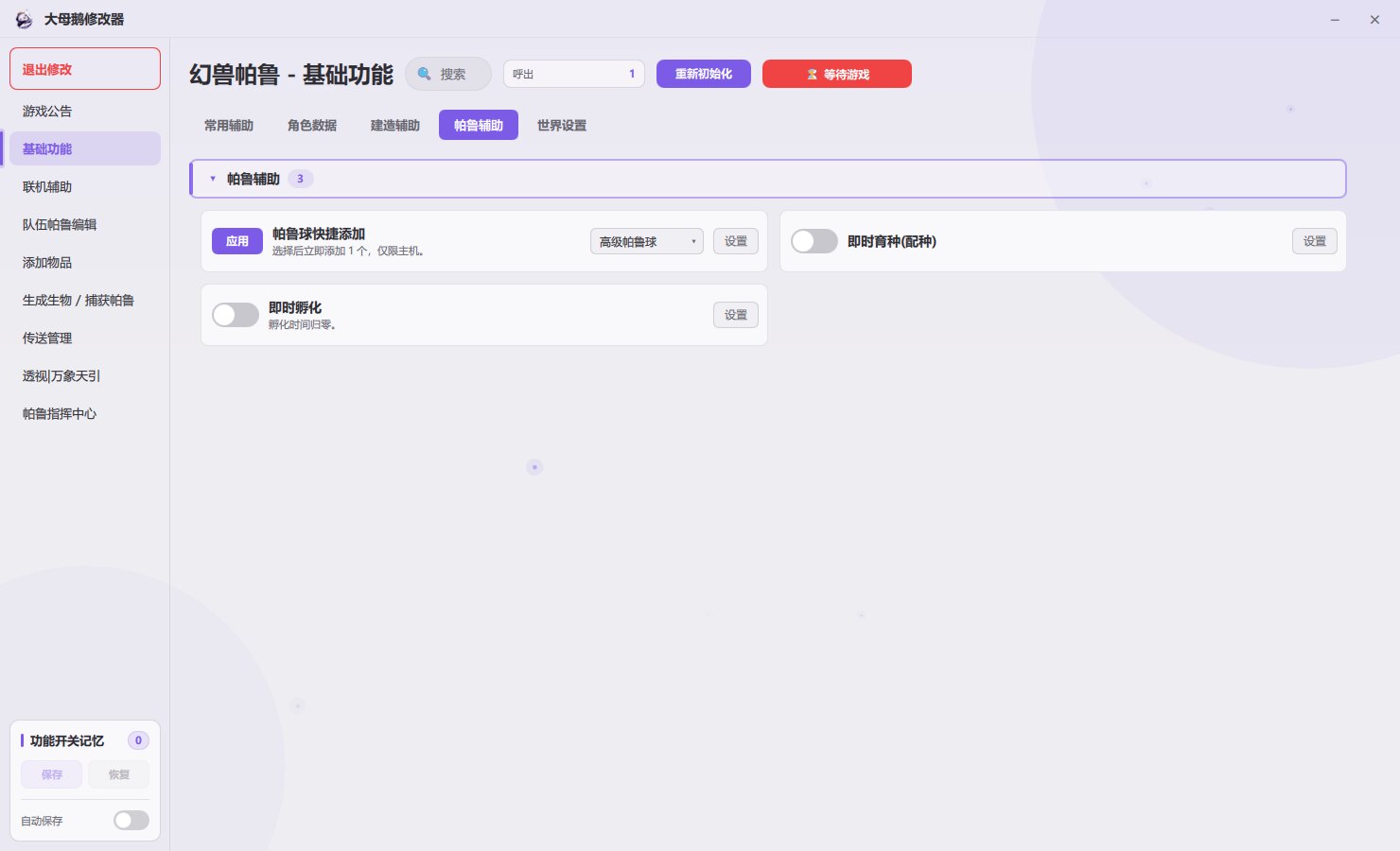Close the 大母鹅修改器 window
1400x851 pixels.
coord(1374,20)
